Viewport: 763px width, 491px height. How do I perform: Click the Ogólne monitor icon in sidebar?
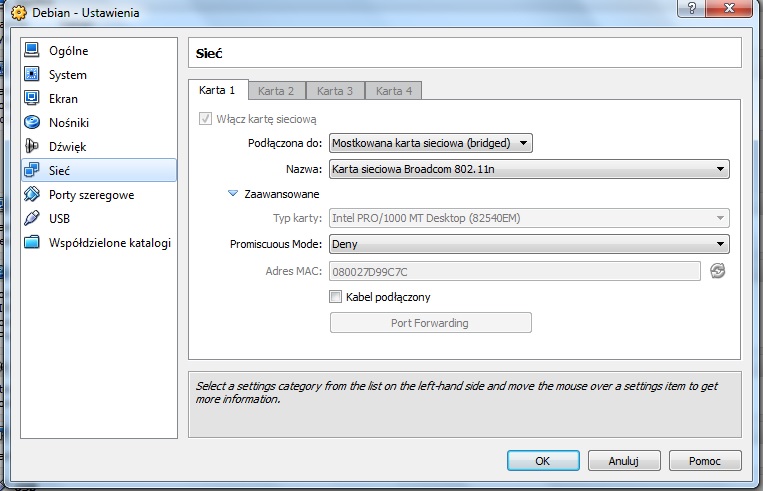point(32,51)
